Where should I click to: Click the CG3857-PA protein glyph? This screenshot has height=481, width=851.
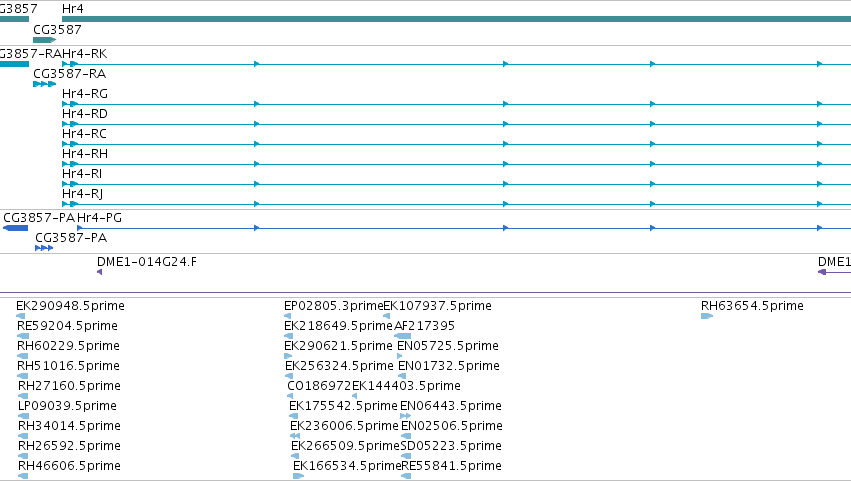pyautogui.click(x=16, y=228)
